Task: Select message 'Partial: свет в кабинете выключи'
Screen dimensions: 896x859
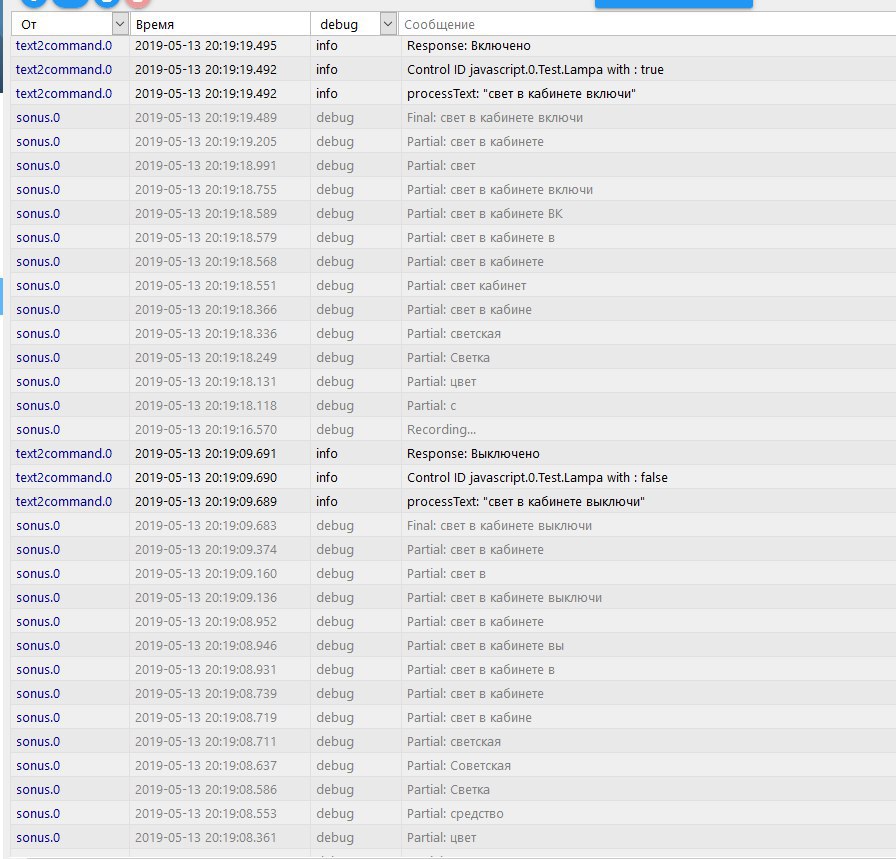Action: [x=505, y=598]
